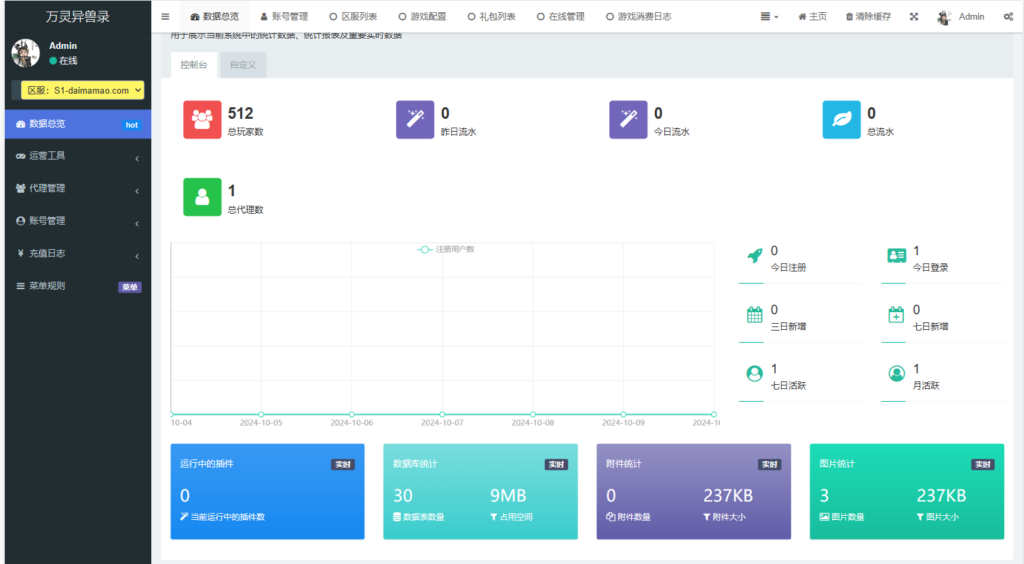This screenshot has height=564, width=1024.
Task: Click the 图片数量 image icon
Action: [x=824, y=517]
